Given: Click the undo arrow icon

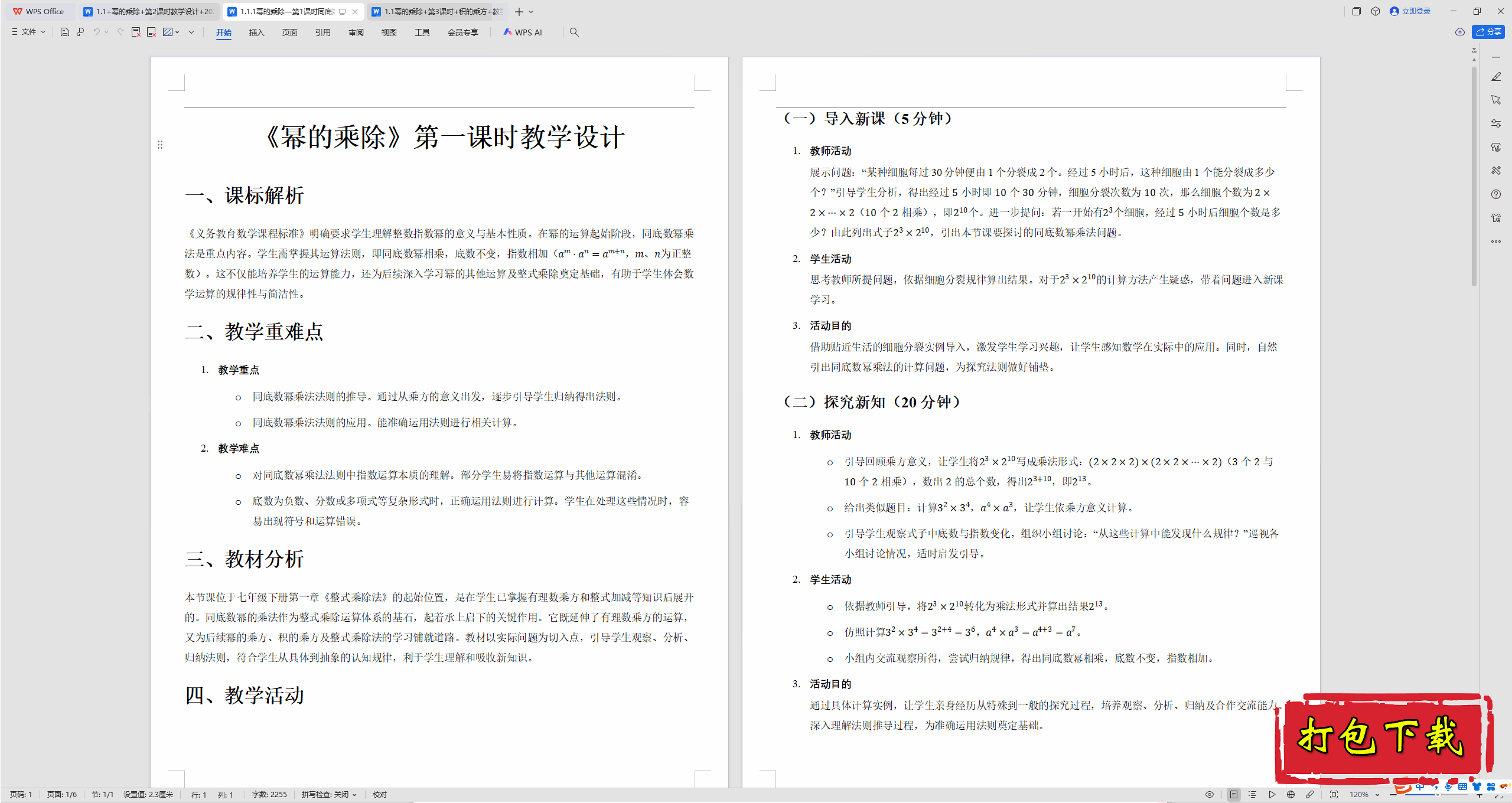Looking at the screenshot, I should (x=96, y=32).
